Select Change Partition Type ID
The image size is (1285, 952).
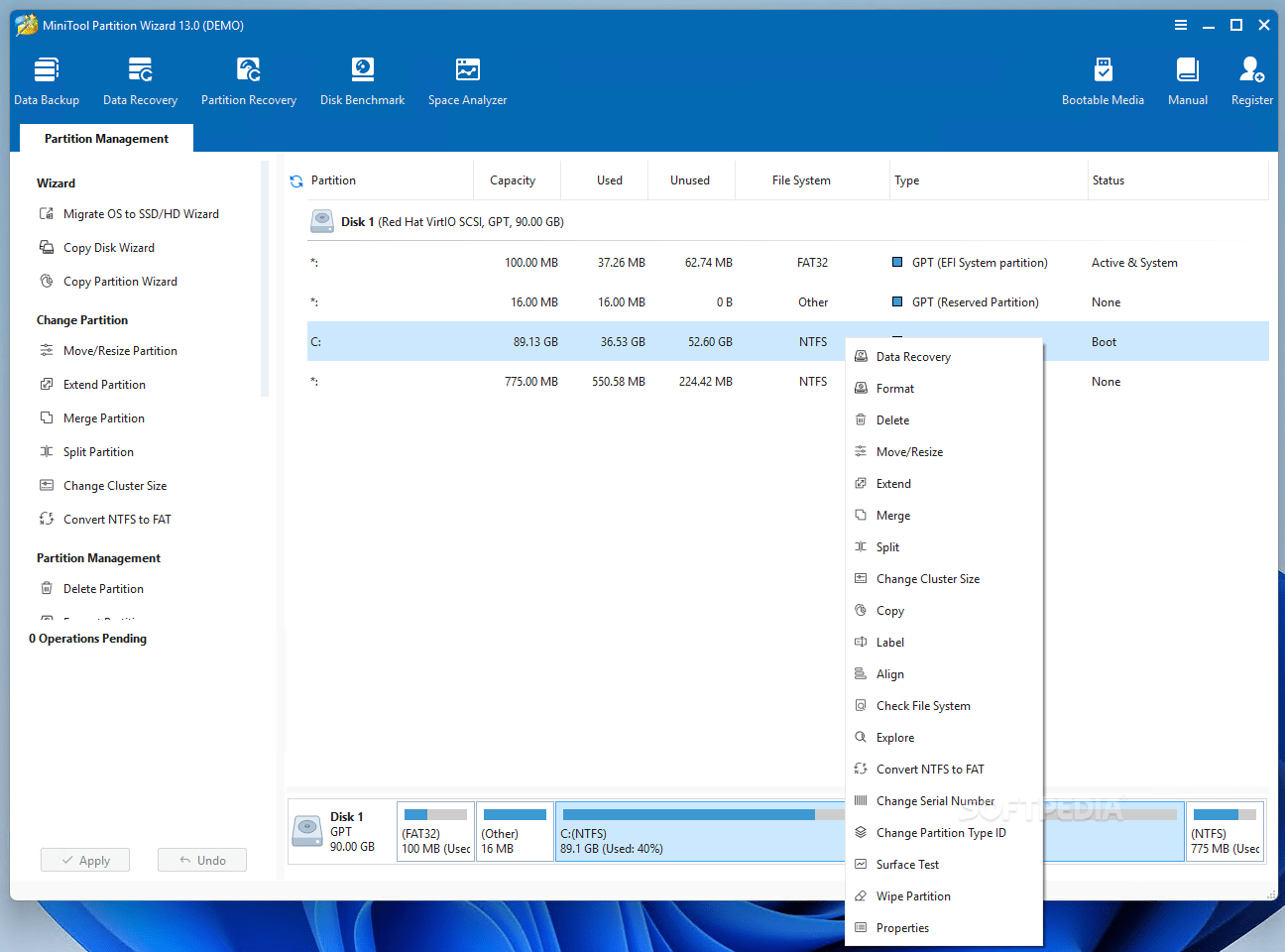coord(944,833)
